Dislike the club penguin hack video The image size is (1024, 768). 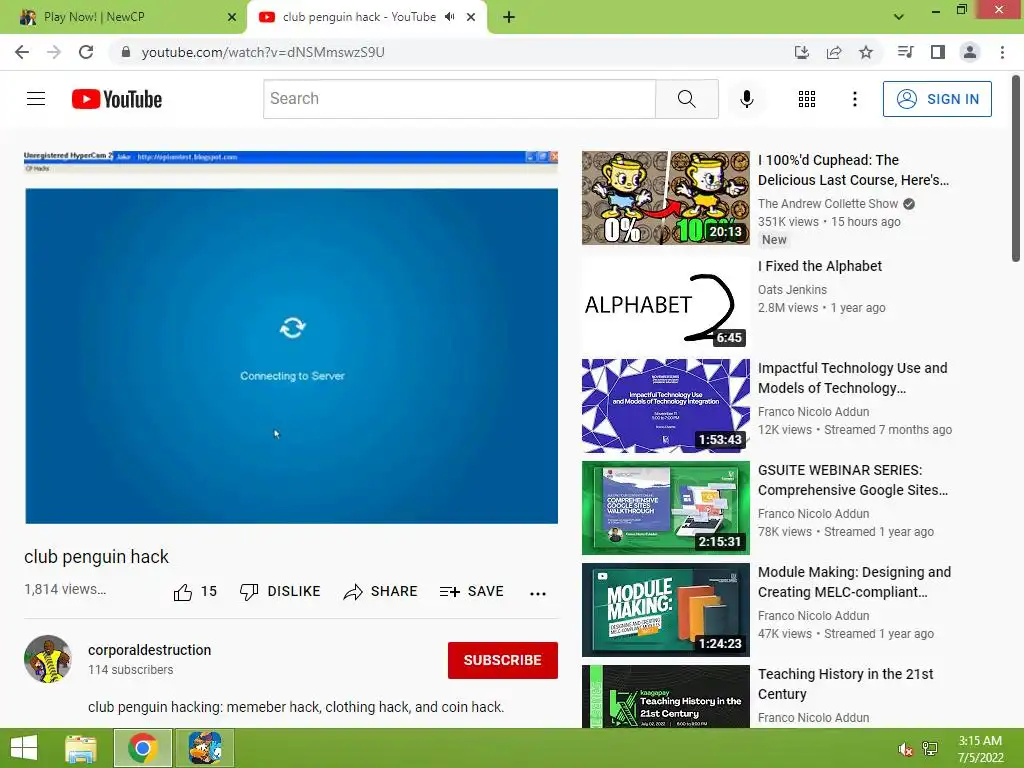[x=280, y=592]
